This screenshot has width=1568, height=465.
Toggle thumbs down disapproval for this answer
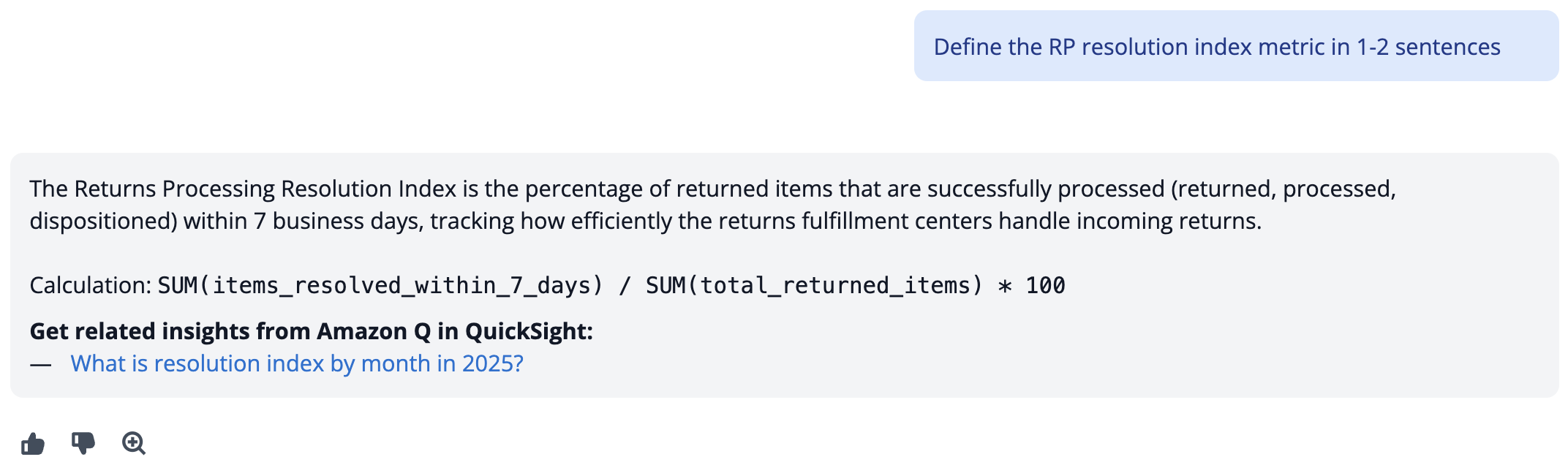(x=83, y=442)
